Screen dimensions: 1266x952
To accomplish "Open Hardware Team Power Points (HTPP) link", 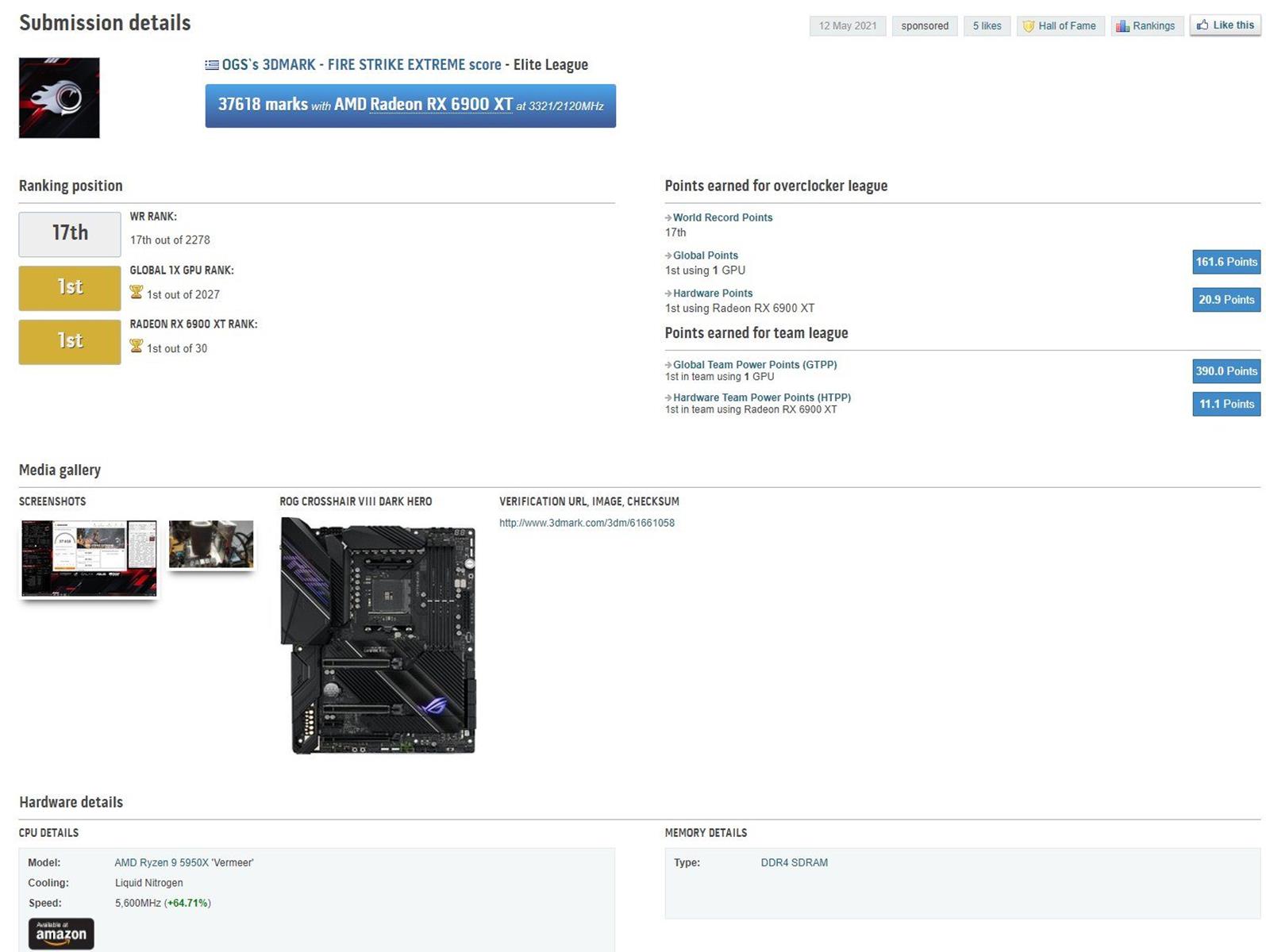I will 761,397.
